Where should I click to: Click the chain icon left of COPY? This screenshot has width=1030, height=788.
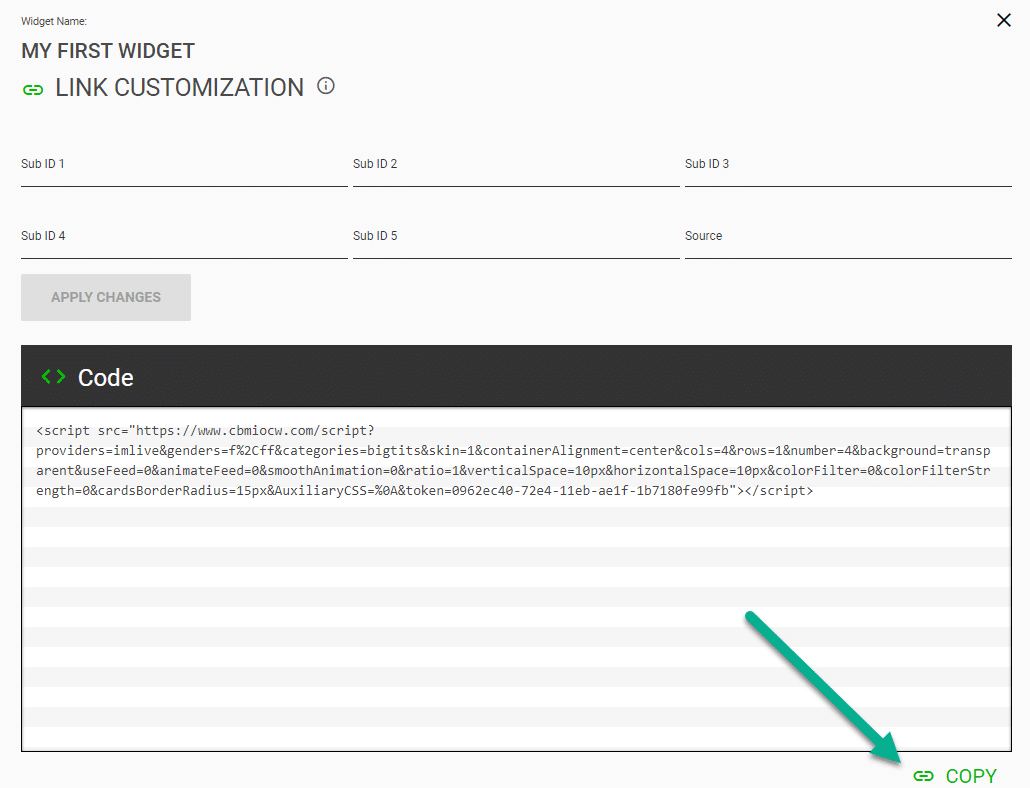(924, 776)
